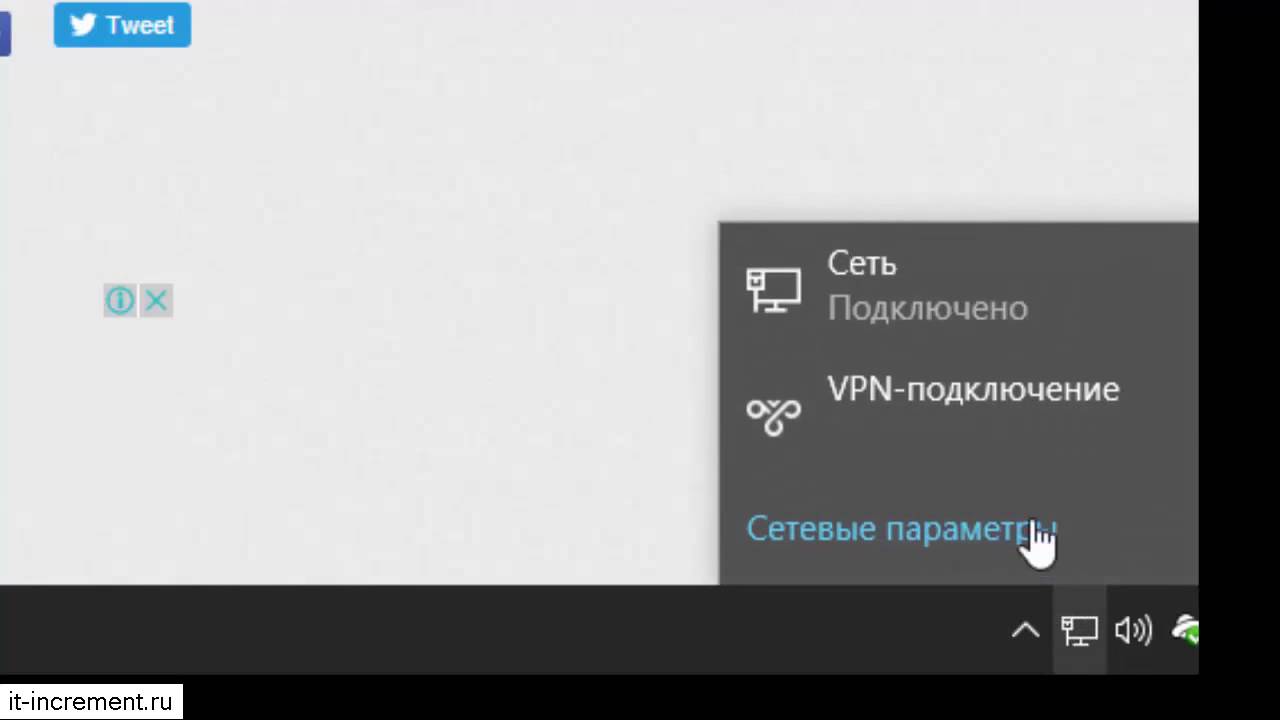
Task: Select the Сеть network entry label
Action: click(862, 264)
